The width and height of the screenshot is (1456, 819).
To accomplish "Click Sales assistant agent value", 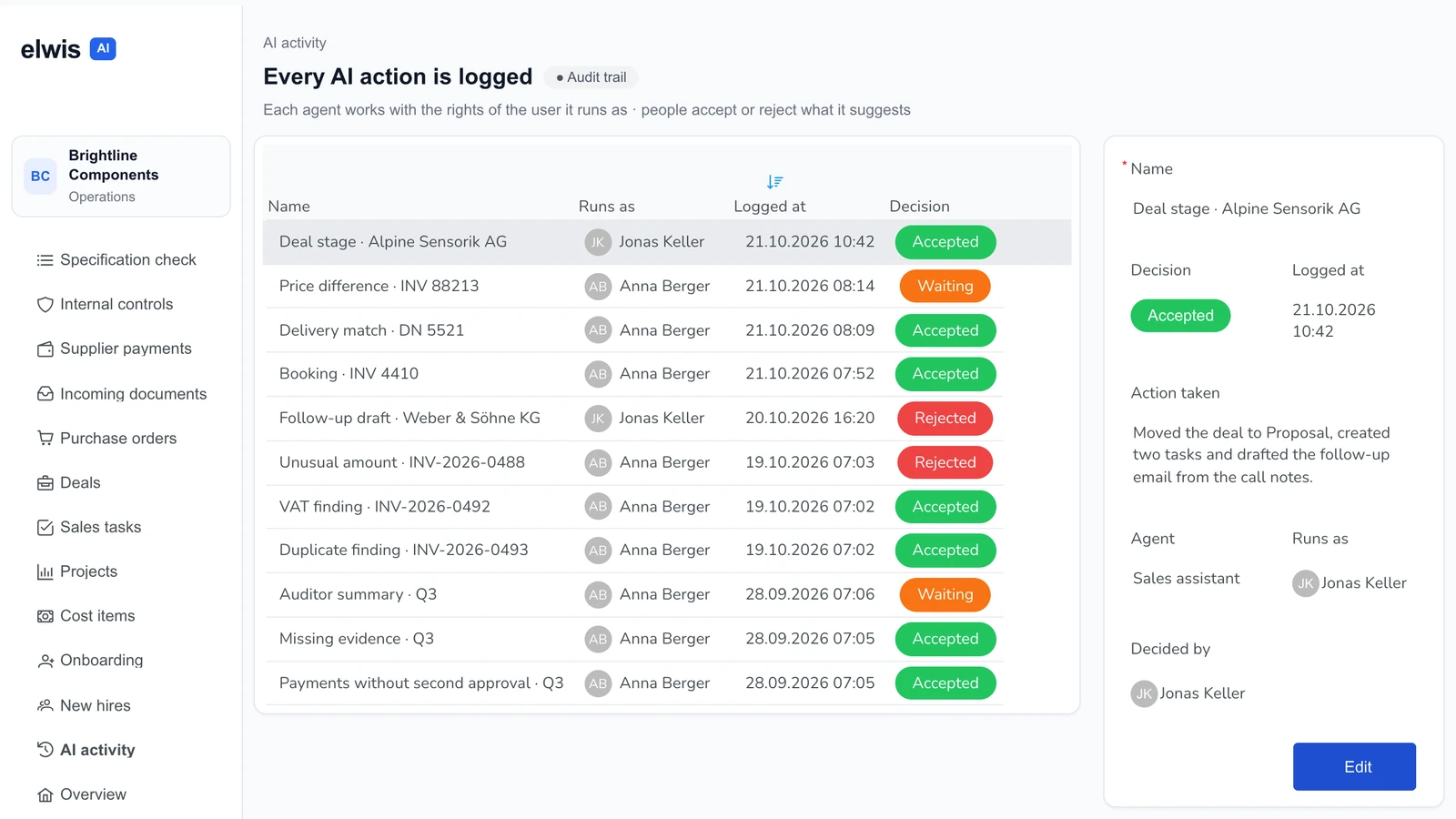I will click(x=1186, y=579).
